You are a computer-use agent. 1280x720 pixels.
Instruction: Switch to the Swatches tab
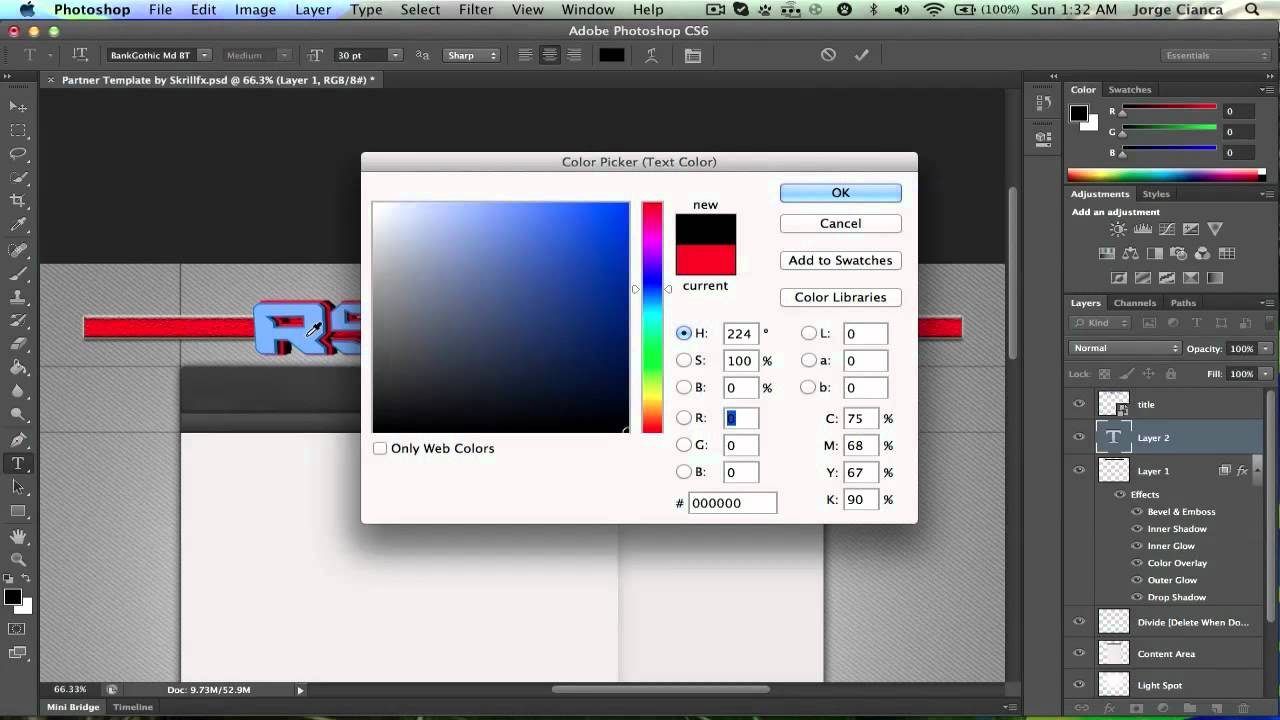[x=1129, y=89]
